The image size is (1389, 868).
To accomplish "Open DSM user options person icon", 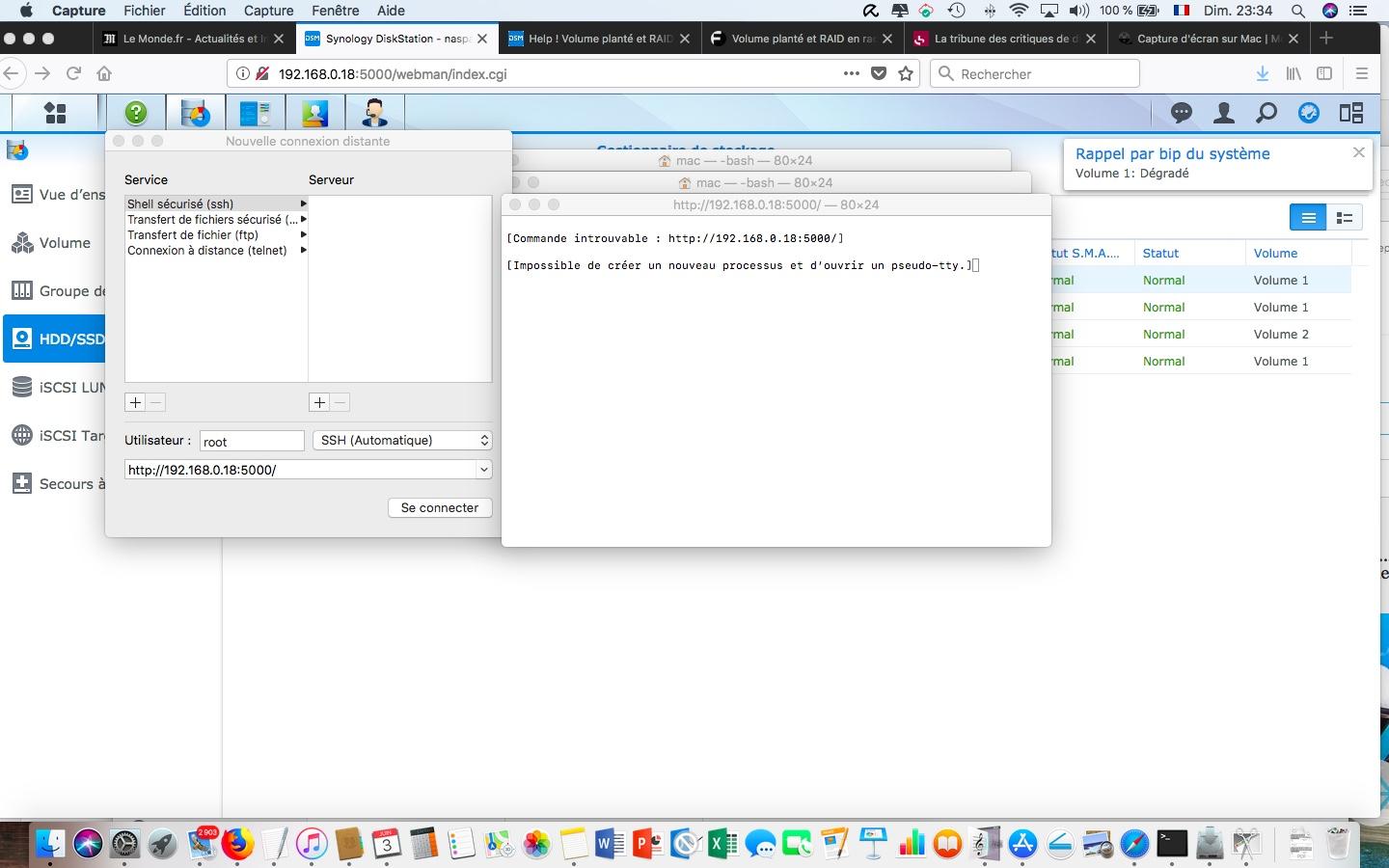I will coord(1224,113).
